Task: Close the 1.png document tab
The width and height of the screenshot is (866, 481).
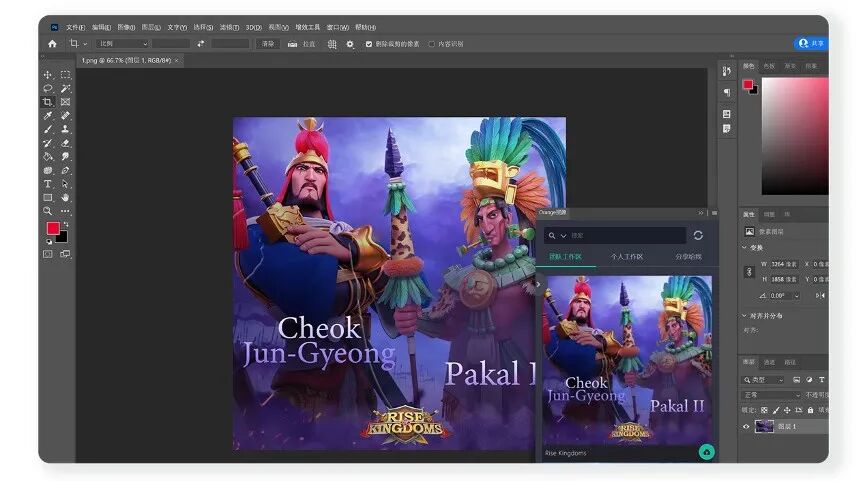Action: pos(176,60)
